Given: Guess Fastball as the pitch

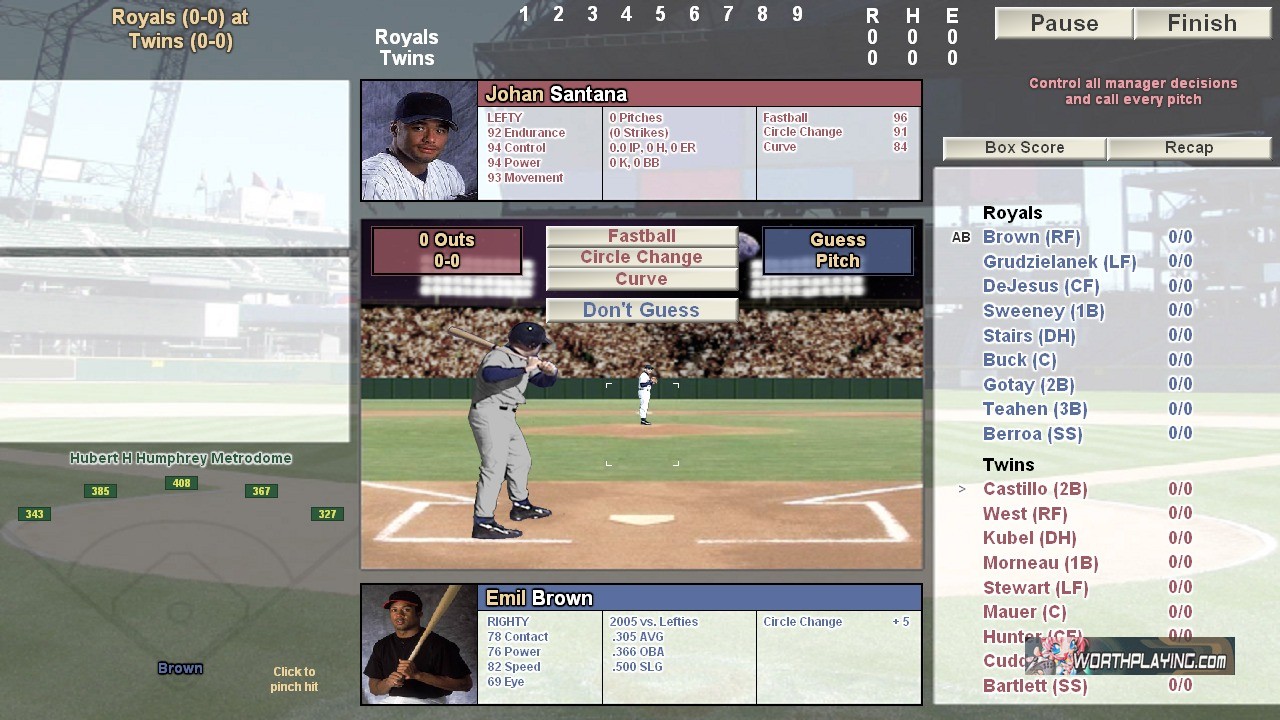Looking at the screenshot, I should pyautogui.click(x=641, y=236).
